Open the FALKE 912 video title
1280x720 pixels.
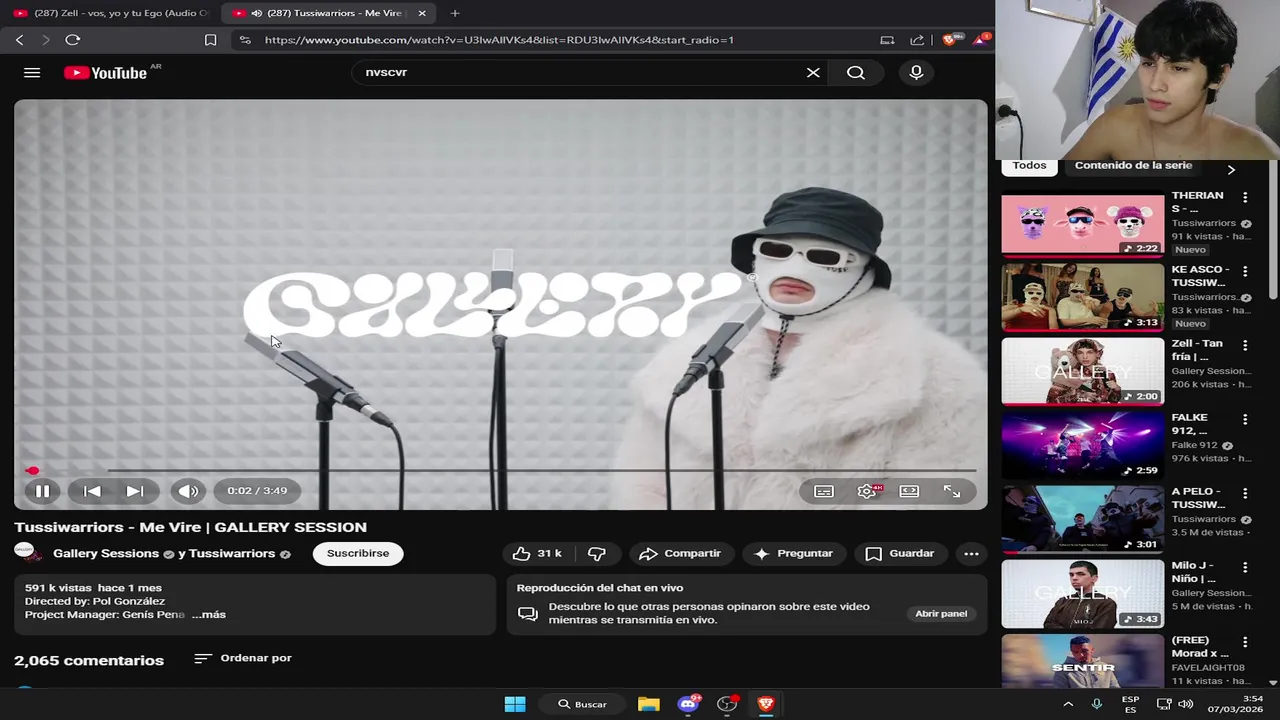point(1190,424)
